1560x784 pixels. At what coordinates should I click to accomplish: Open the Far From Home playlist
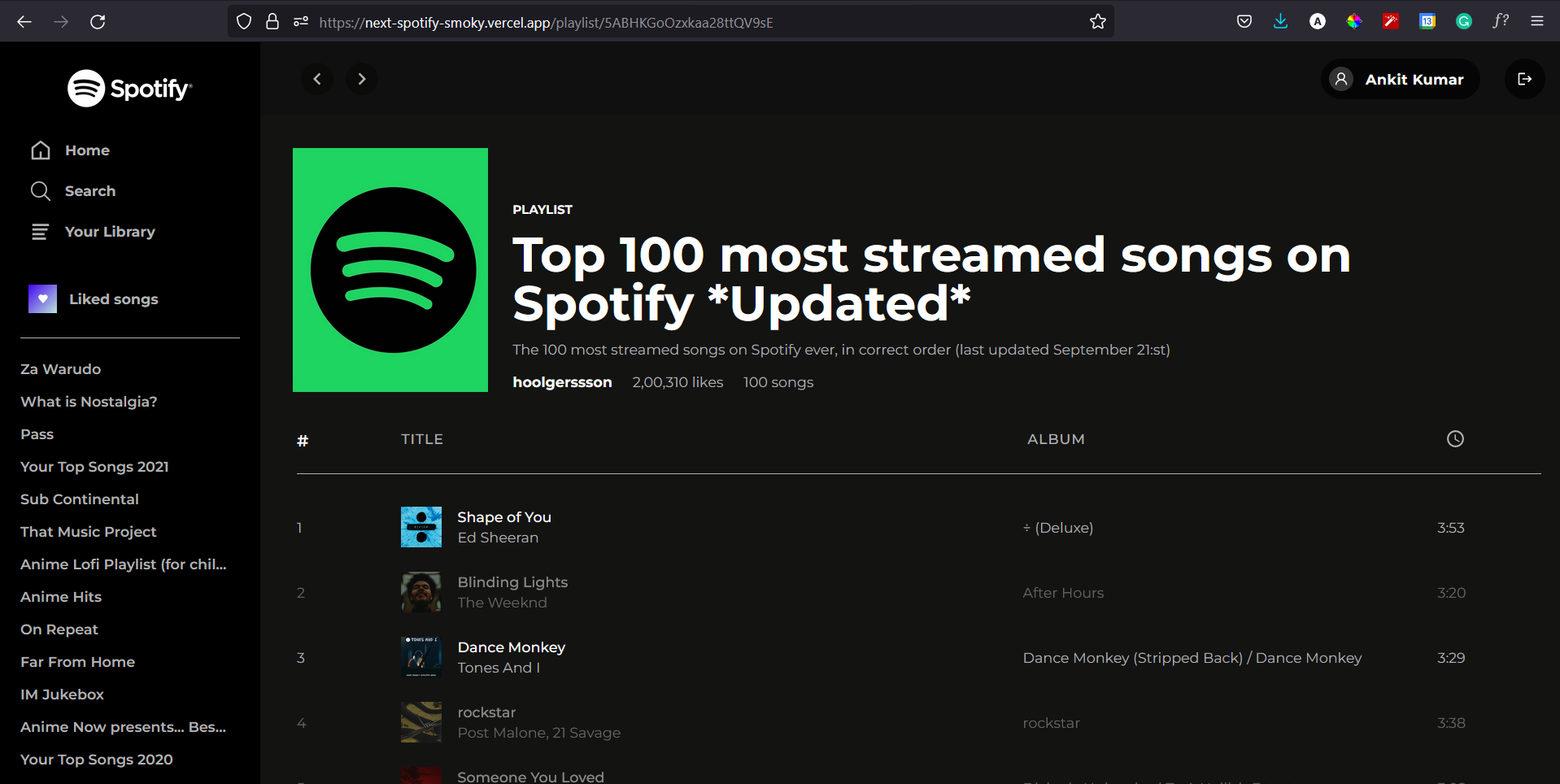coord(78,662)
